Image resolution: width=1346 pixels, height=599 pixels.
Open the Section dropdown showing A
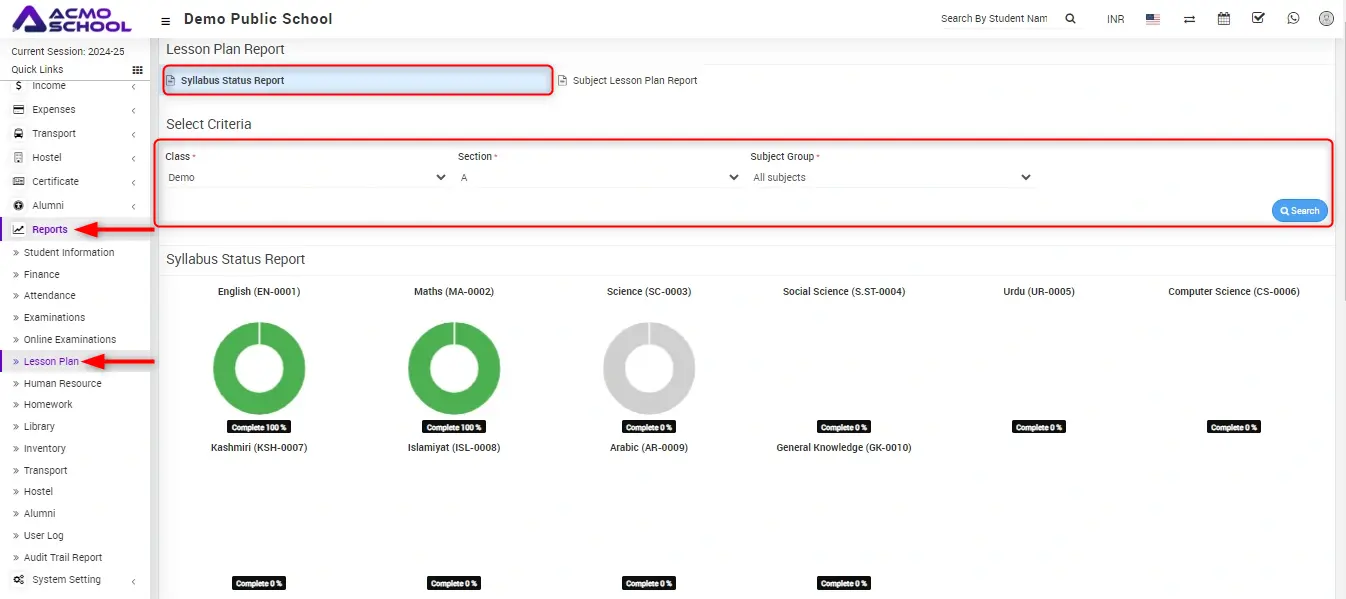pyautogui.click(x=599, y=178)
